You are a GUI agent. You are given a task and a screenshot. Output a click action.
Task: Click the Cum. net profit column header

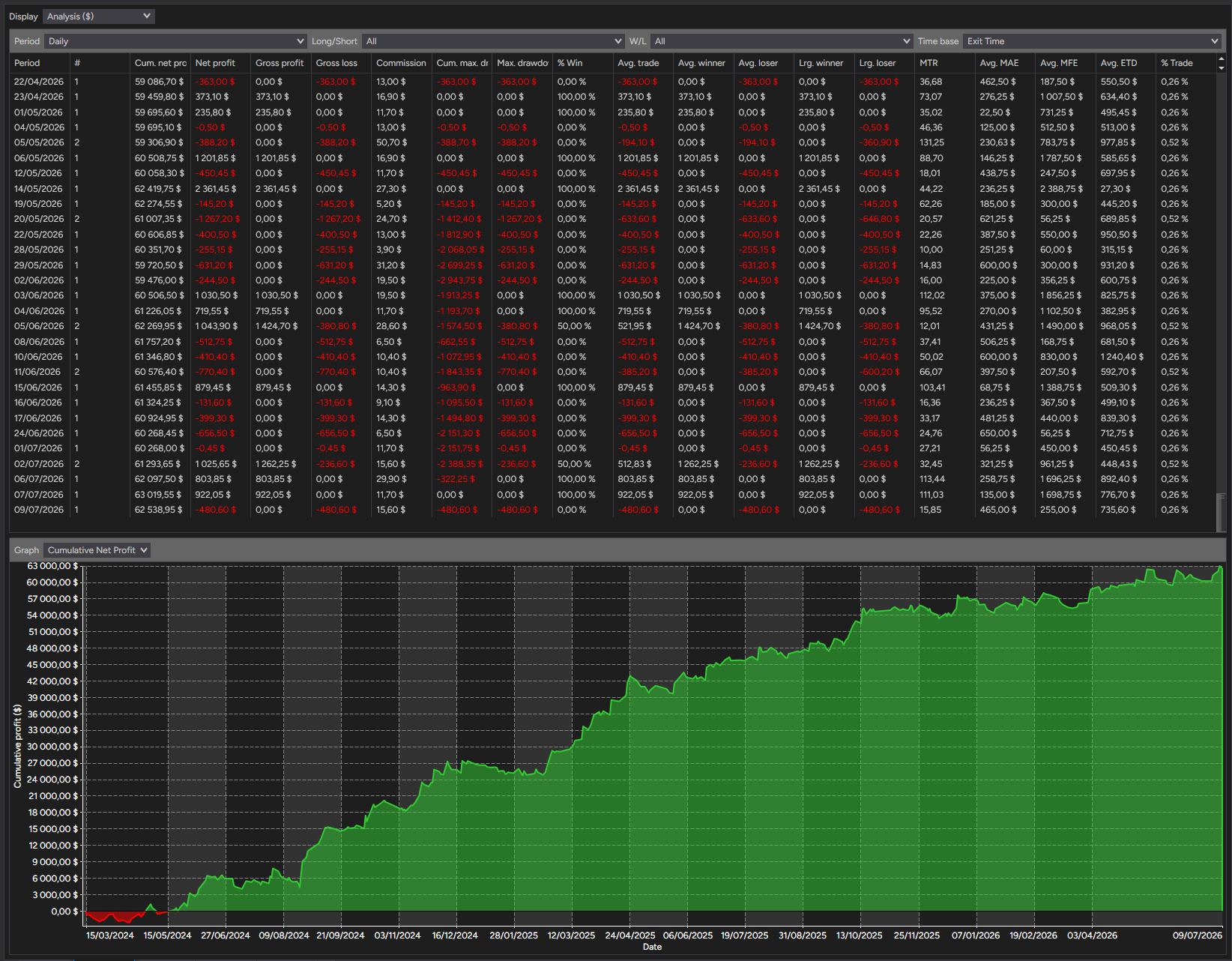[x=160, y=63]
